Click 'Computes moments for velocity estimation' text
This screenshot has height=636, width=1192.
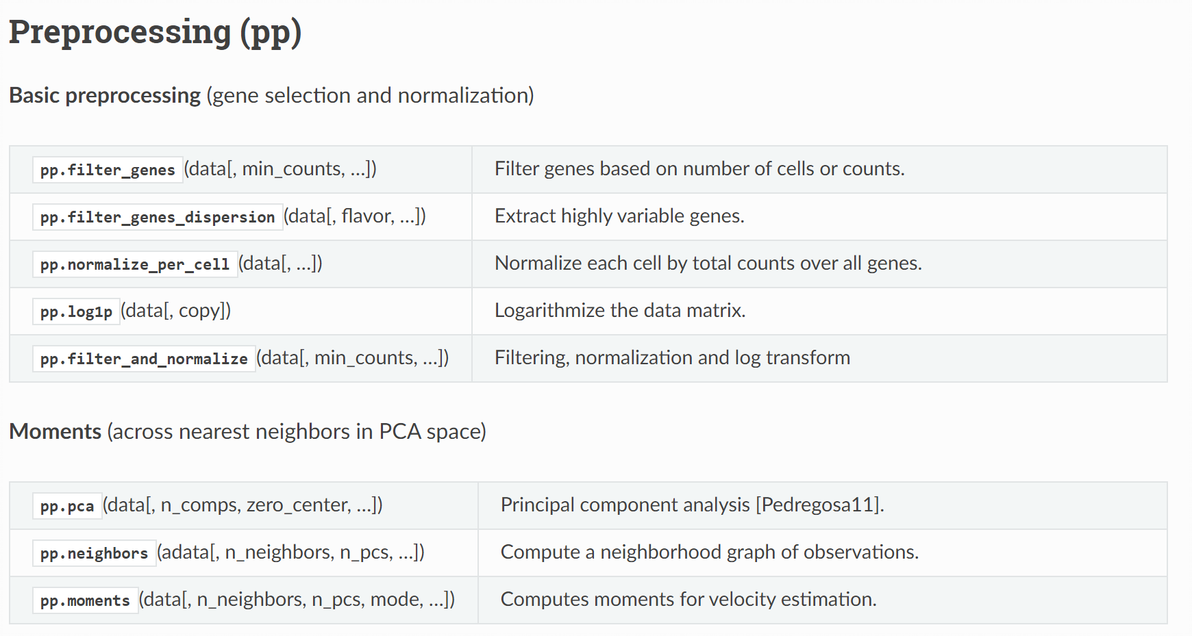(688, 599)
